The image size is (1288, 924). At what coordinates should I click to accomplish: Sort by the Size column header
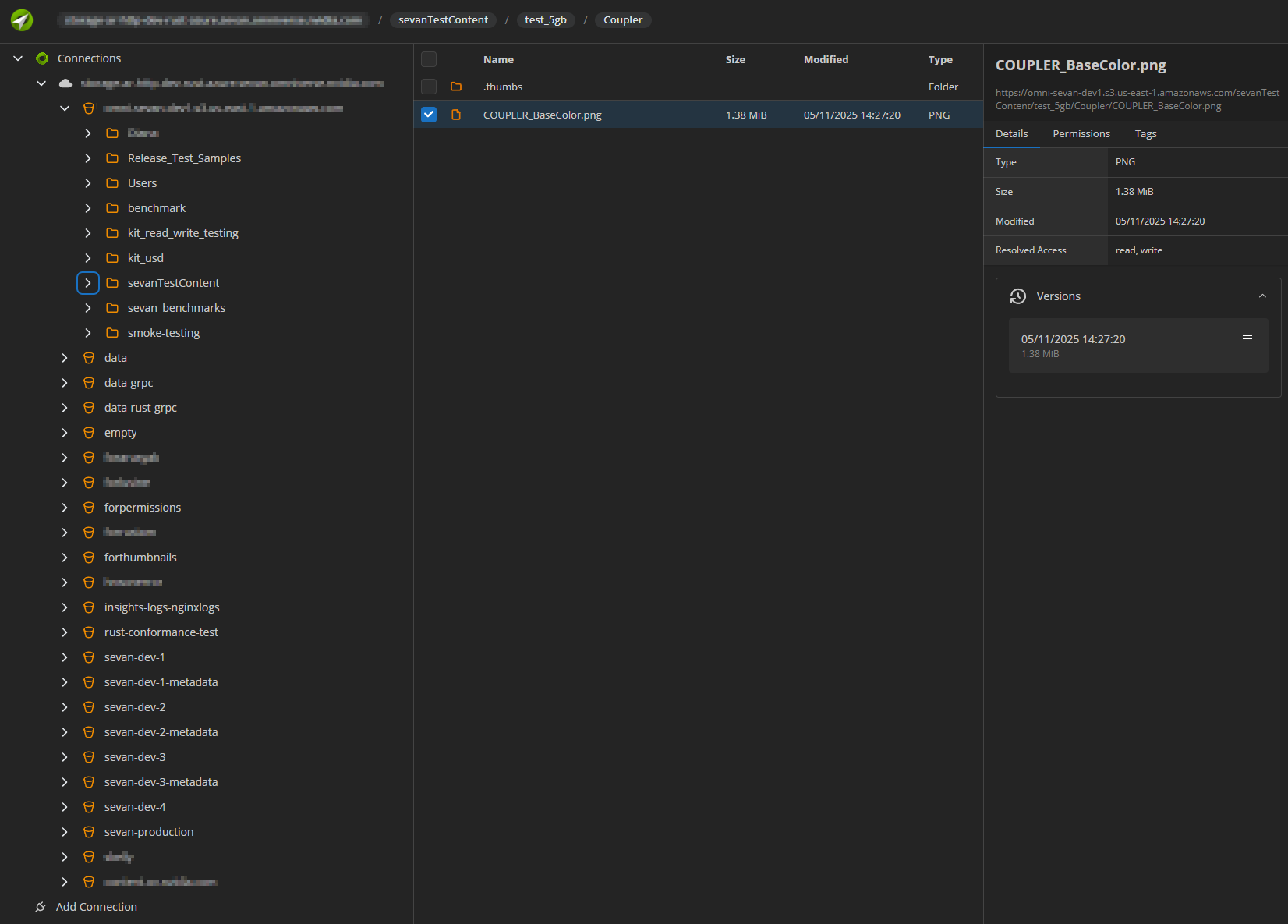click(x=735, y=59)
